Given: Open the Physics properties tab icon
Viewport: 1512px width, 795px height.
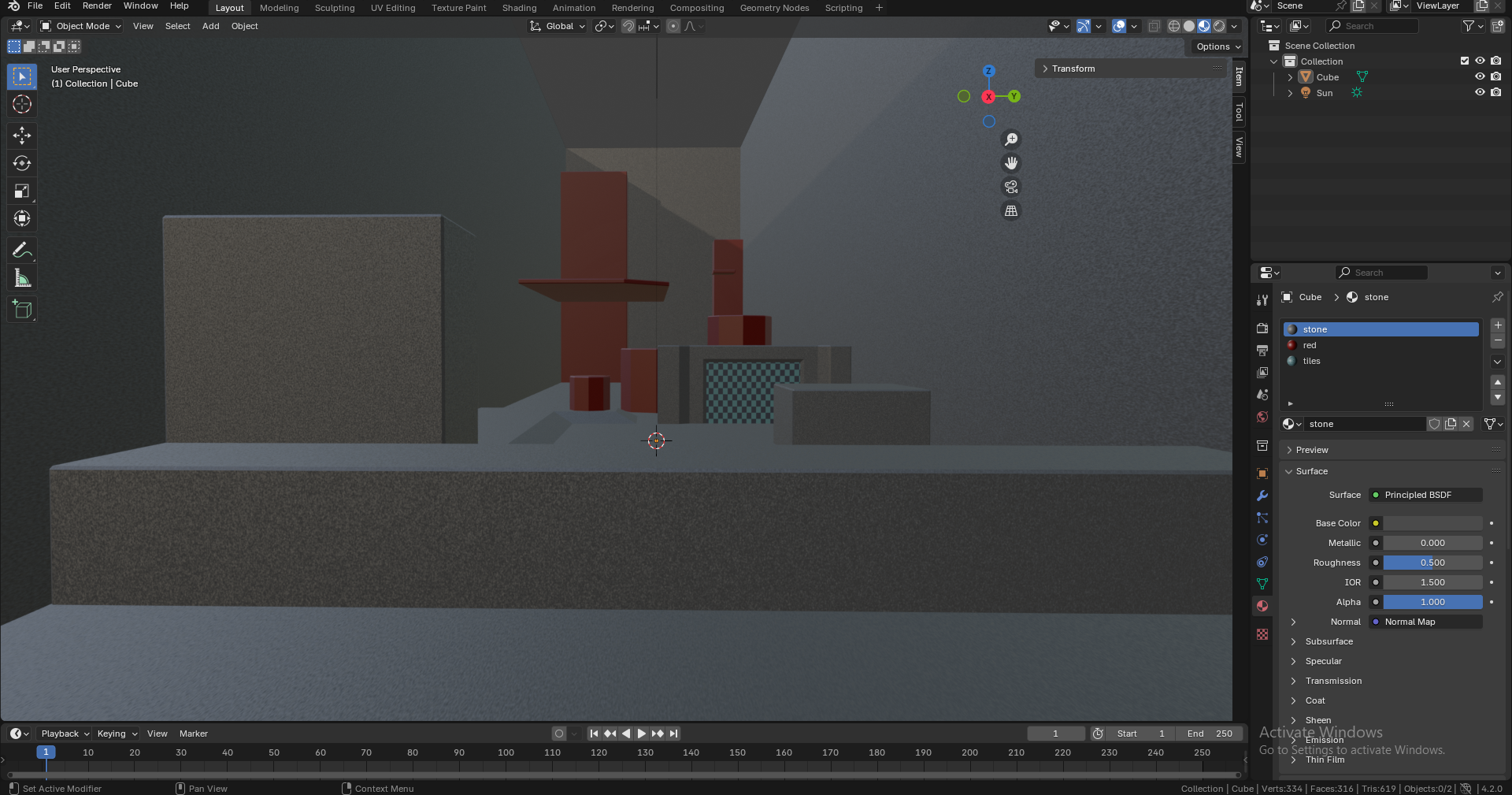Looking at the screenshot, I should click(x=1262, y=540).
